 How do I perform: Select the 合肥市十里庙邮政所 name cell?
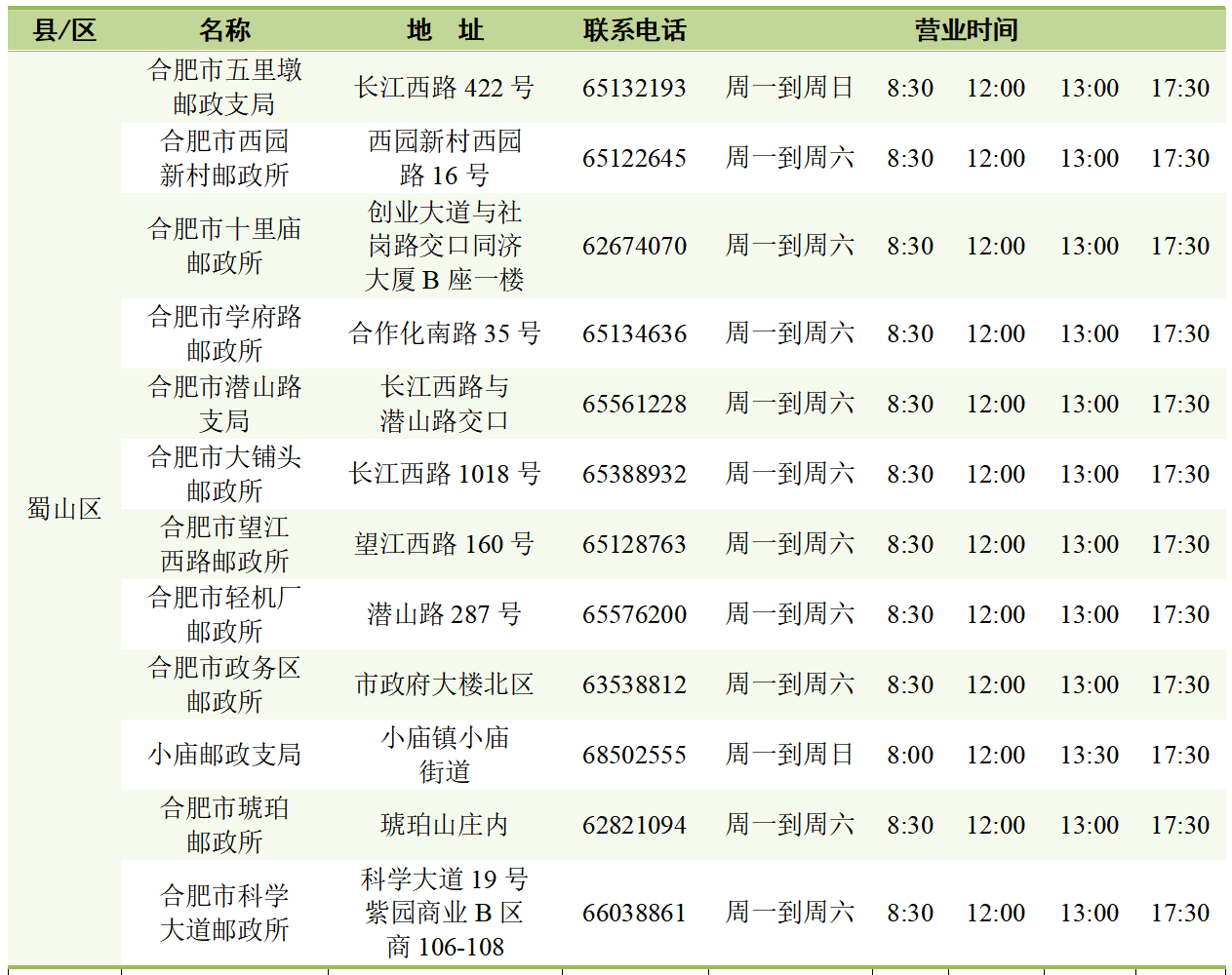click(224, 246)
